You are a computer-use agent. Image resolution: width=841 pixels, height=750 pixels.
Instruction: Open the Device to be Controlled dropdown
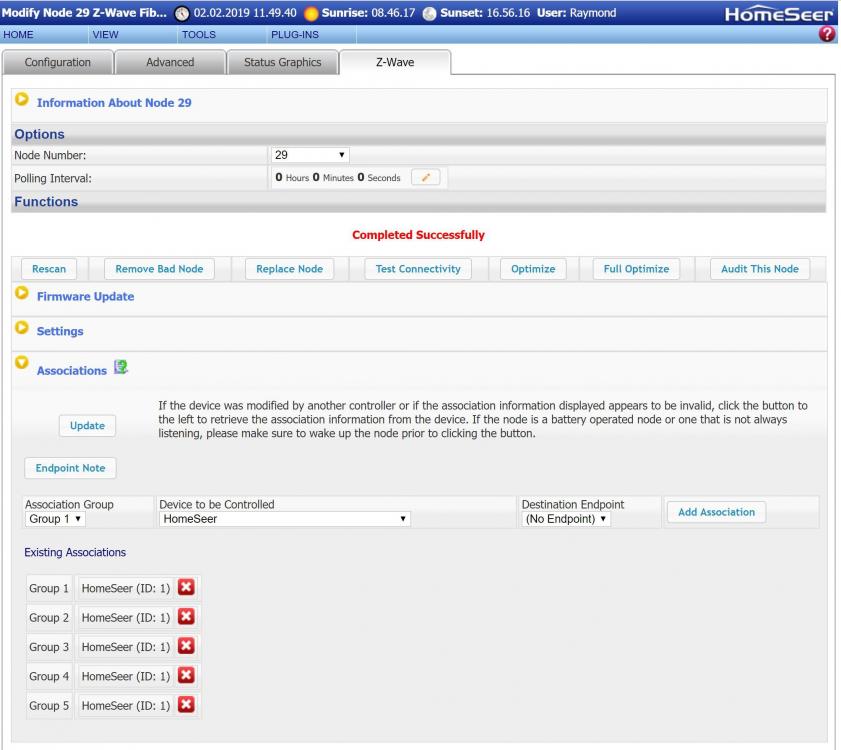(284, 519)
